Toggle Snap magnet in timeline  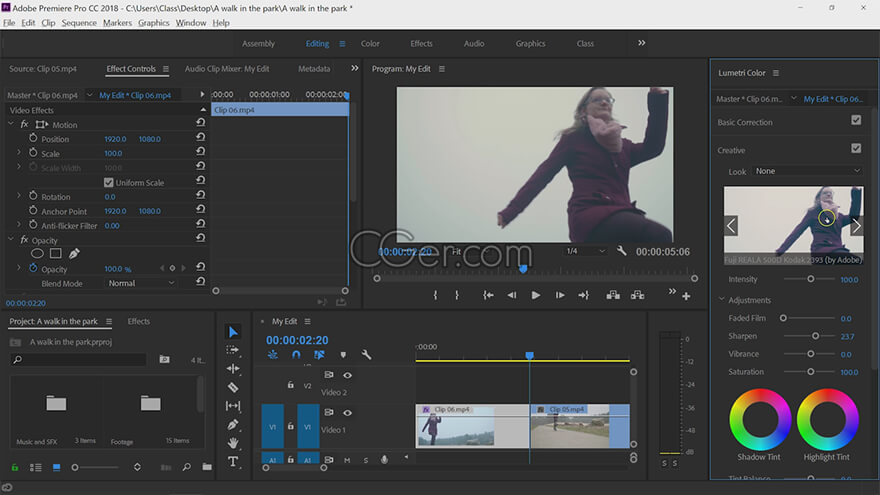[x=296, y=355]
